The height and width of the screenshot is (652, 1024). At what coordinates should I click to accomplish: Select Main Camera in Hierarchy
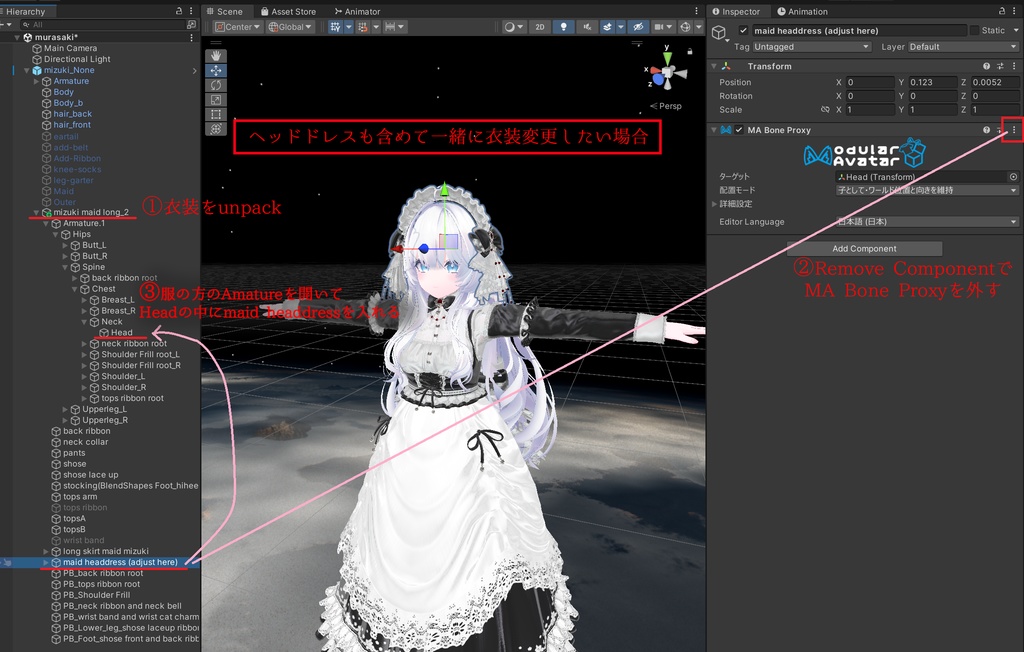tap(71, 48)
